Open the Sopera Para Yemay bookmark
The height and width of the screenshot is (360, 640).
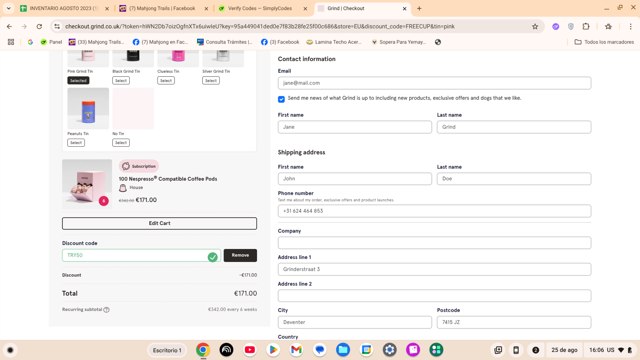[x=399, y=42]
